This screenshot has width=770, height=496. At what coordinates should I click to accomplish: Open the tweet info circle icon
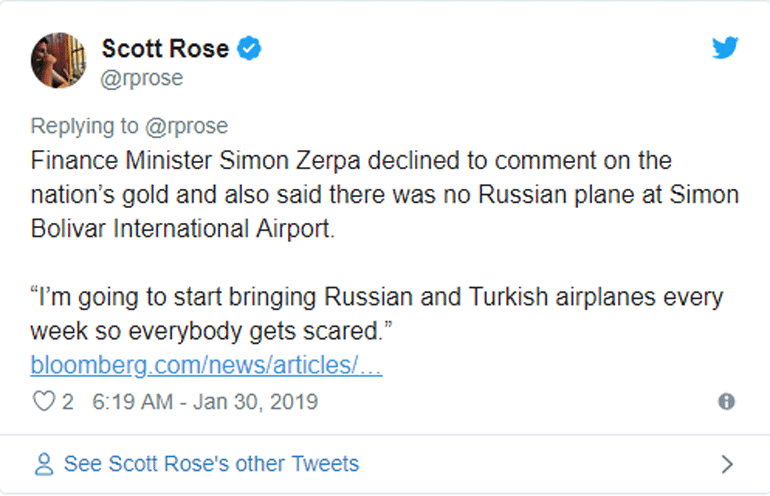point(726,402)
